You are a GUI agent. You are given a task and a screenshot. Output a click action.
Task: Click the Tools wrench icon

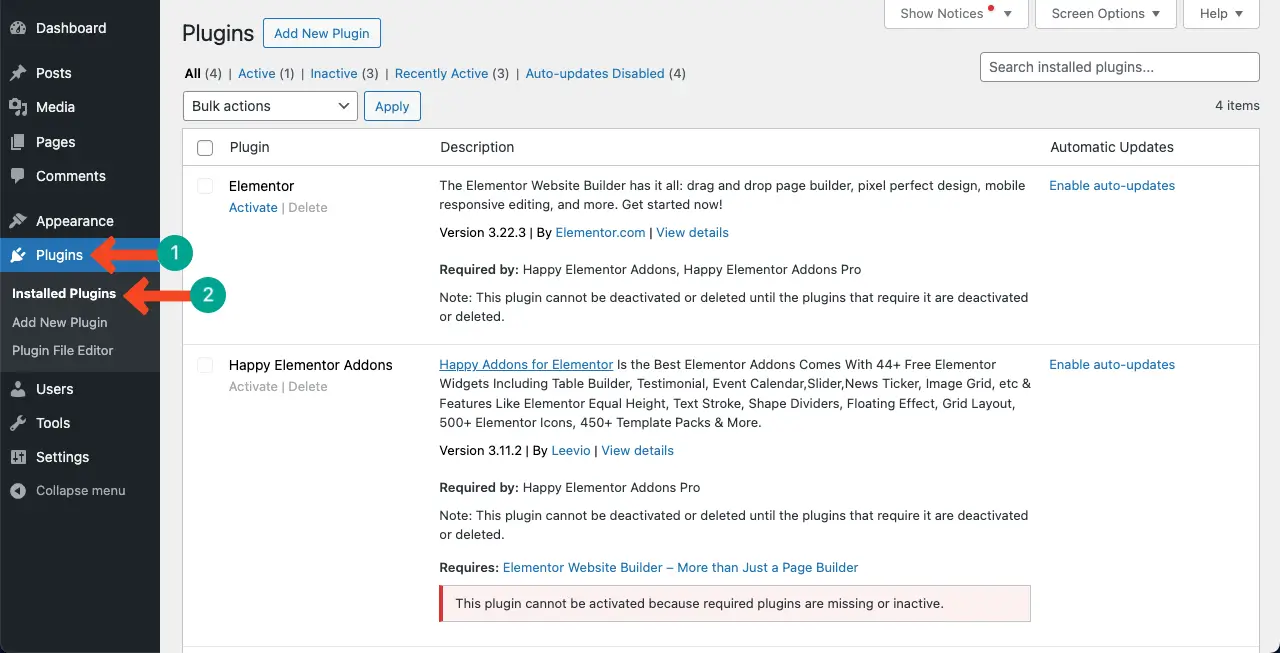point(18,423)
